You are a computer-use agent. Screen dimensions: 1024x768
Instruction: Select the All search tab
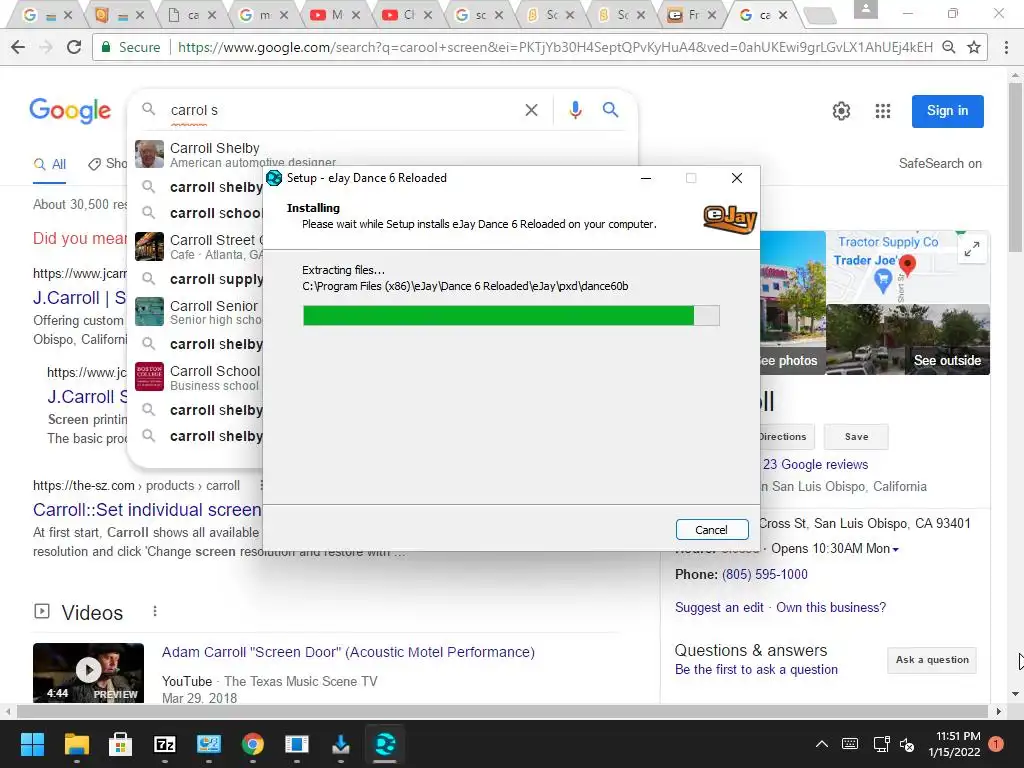[x=50, y=164]
